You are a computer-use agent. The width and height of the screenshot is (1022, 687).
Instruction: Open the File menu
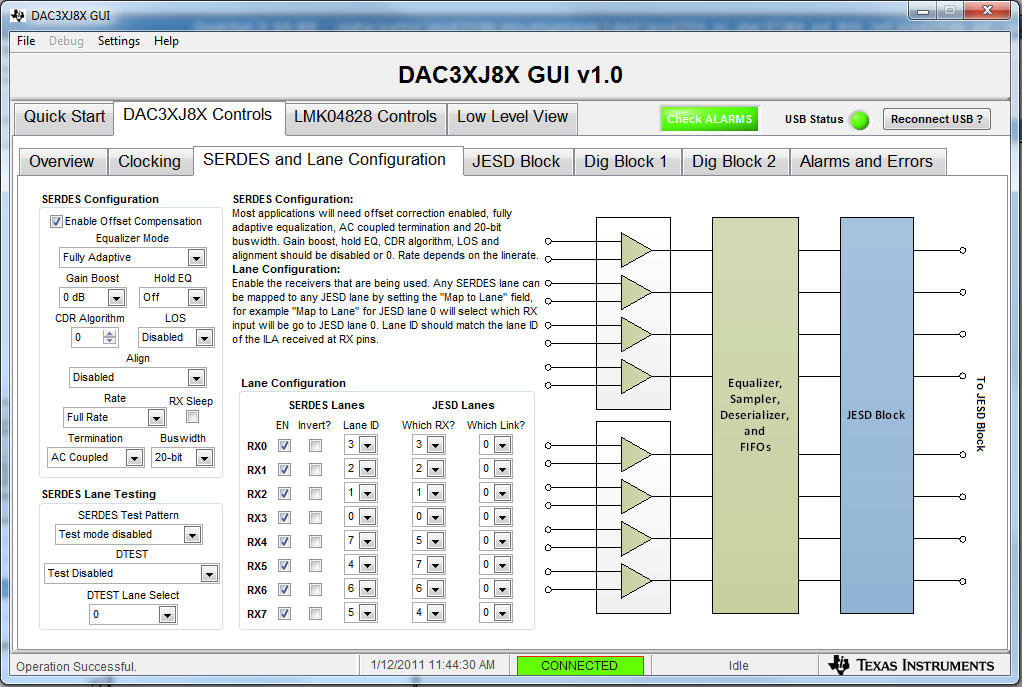[x=26, y=41]
